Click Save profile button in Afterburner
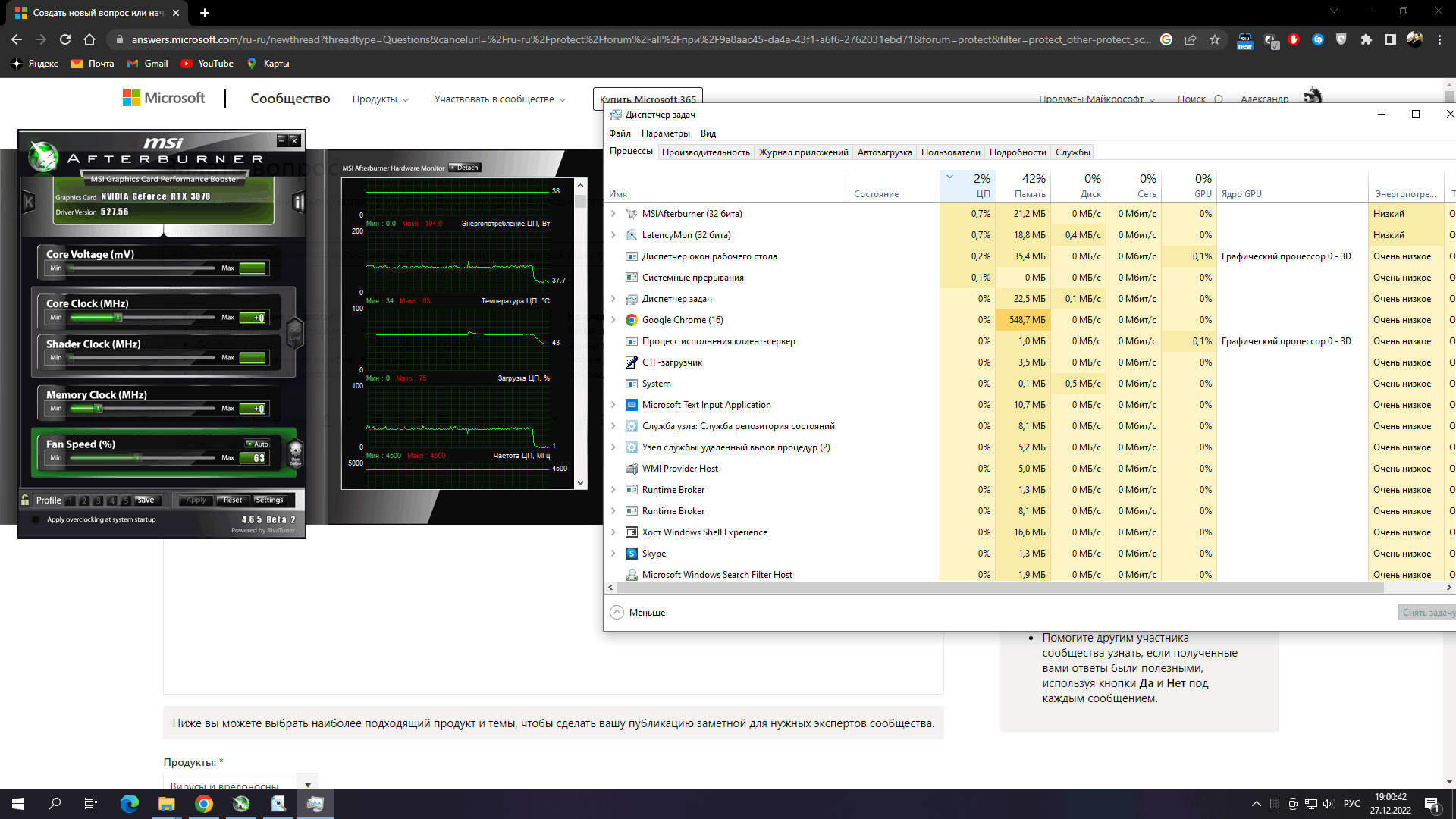The image size is (1456, 819). 146,500
